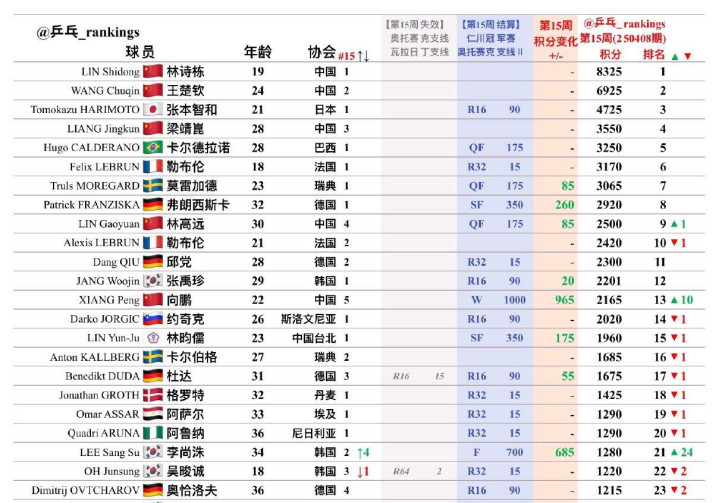
Task: Click the Nigeria flag beside Quadri ARUNA
Action: [153, 433]
